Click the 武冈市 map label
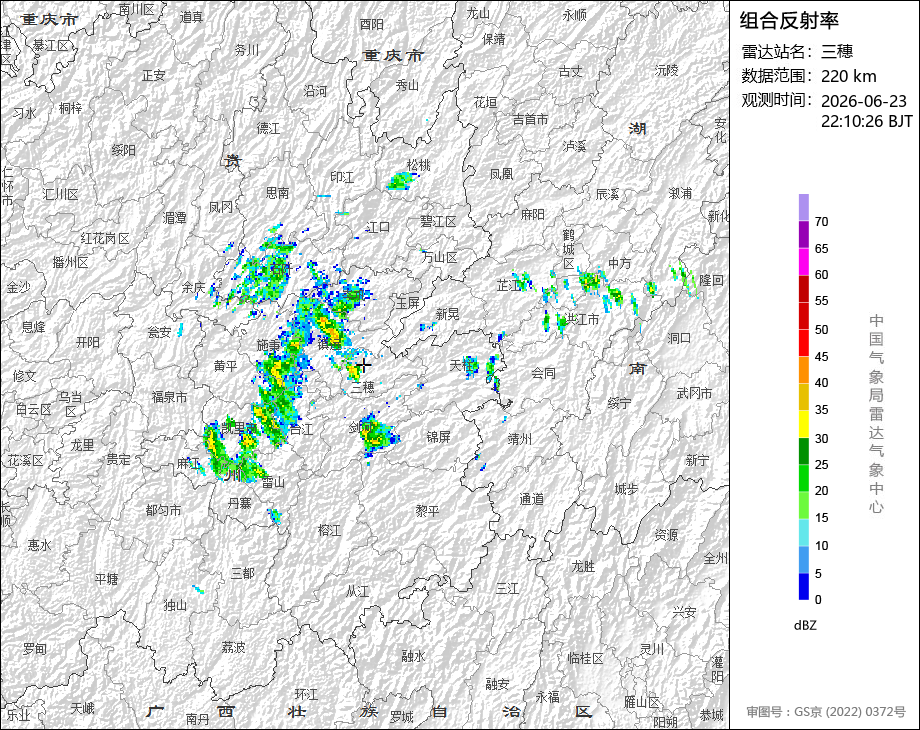920x730 pixels. tap(694, 393)
